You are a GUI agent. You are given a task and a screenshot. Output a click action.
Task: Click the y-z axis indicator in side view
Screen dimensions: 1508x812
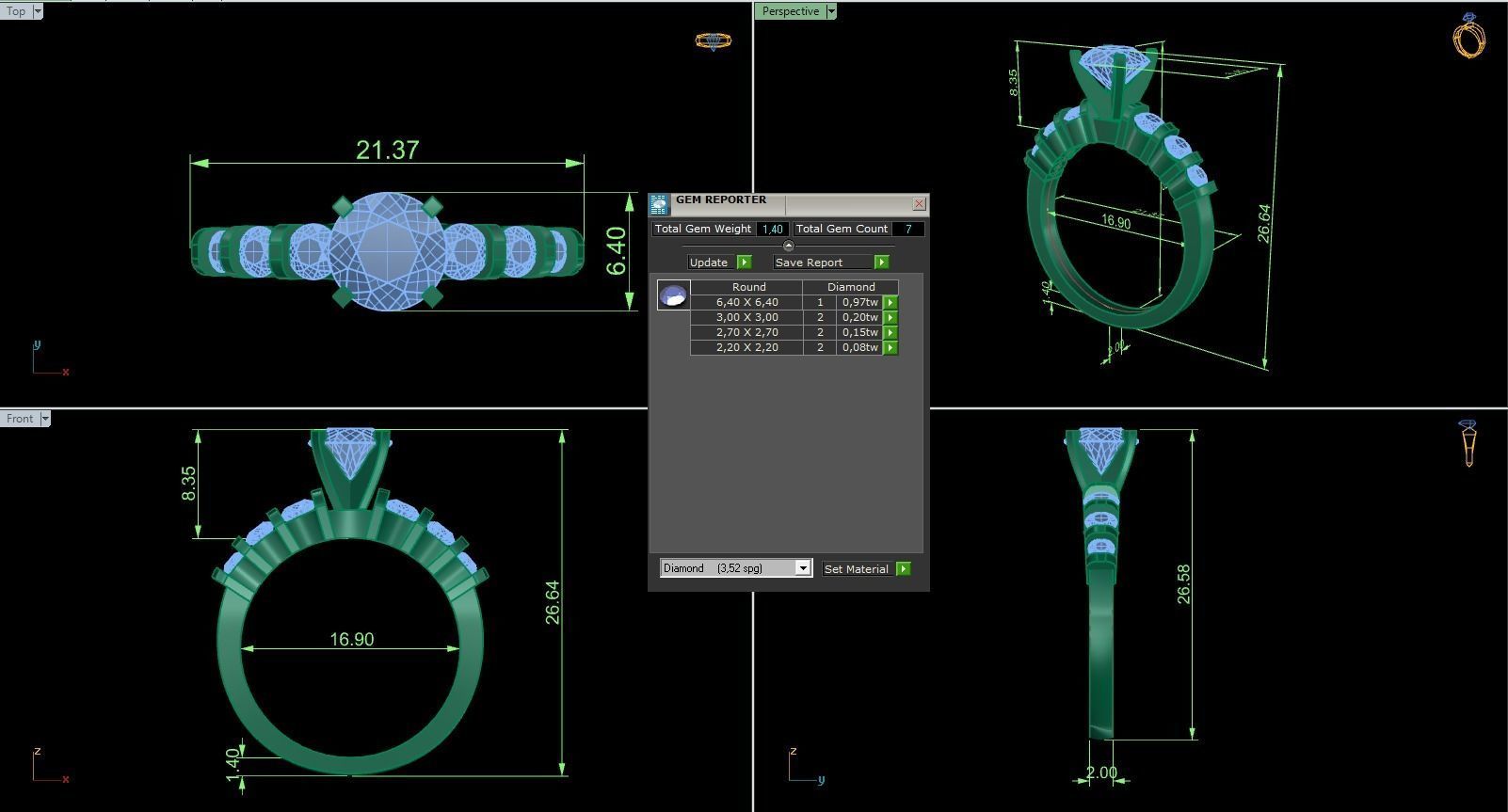click(806, 766)
